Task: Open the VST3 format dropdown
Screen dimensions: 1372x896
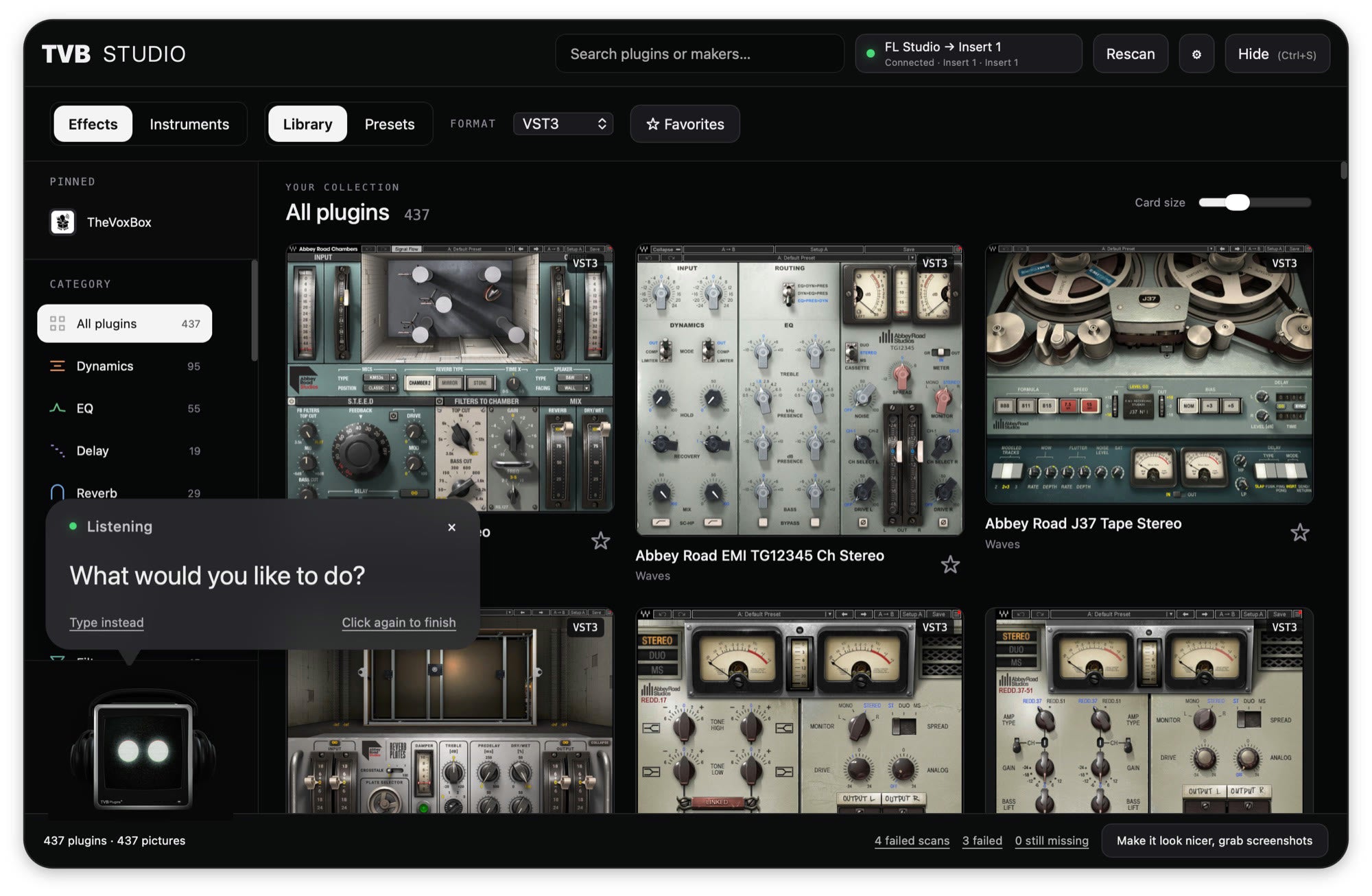Action: pos(563,123)
